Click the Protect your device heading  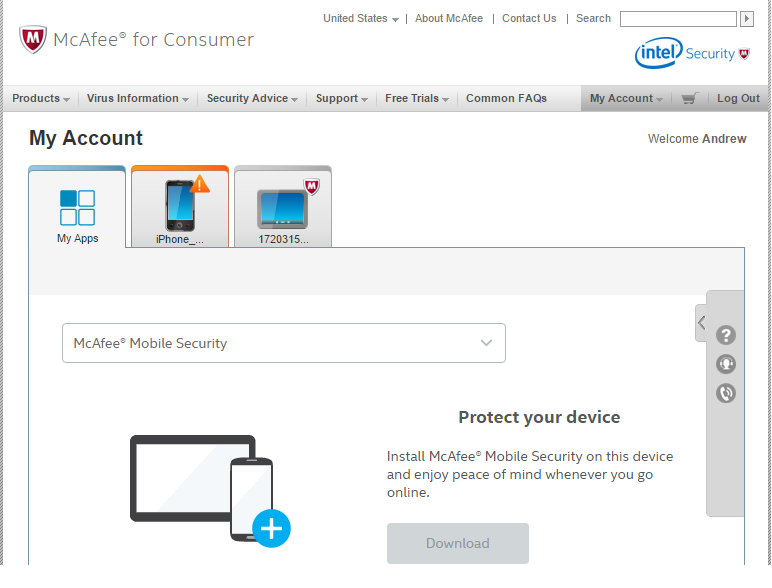(539, 418)
